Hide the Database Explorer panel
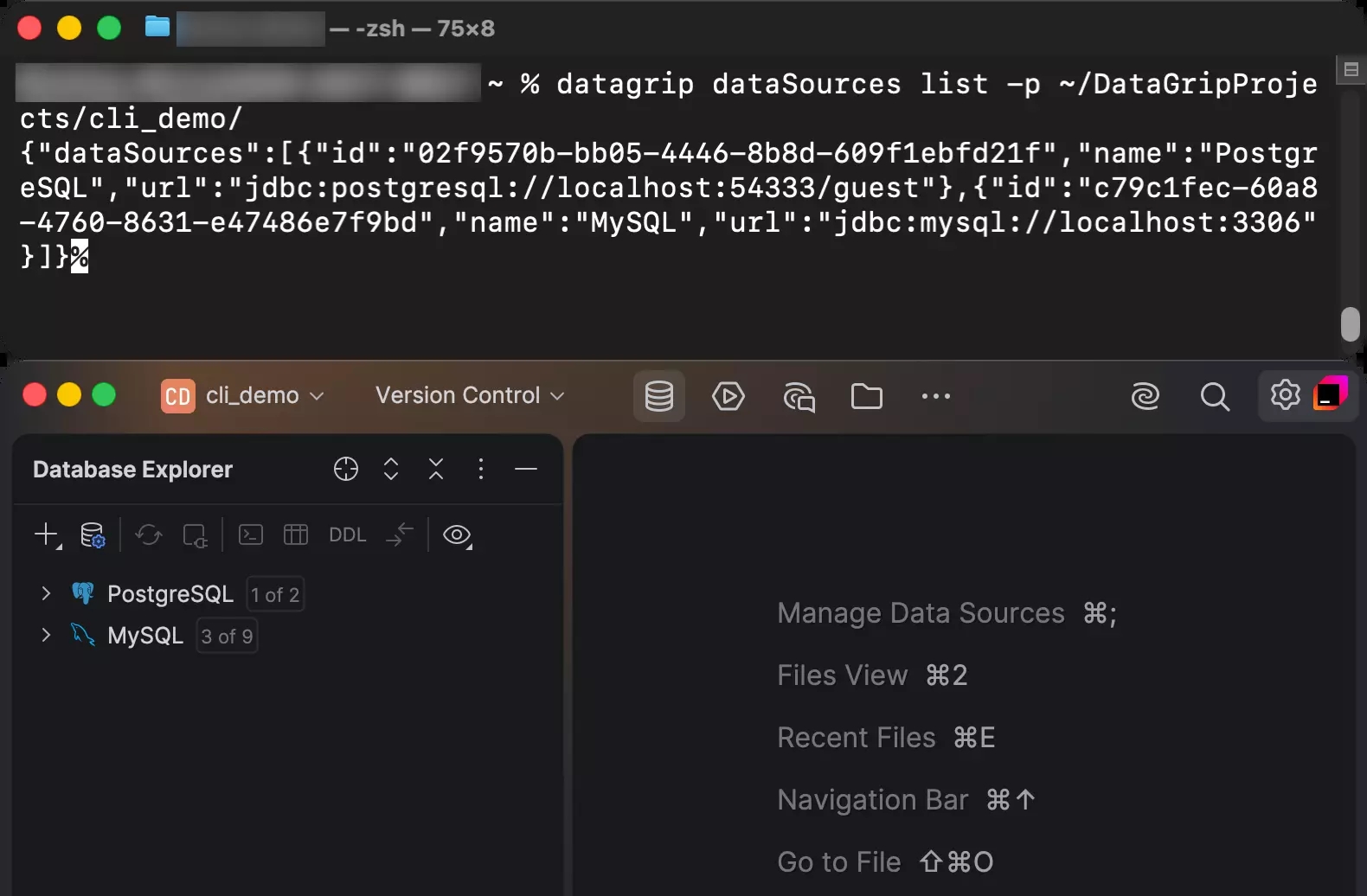The width and height of the screenshot is (1367, 896). (526, 469)
